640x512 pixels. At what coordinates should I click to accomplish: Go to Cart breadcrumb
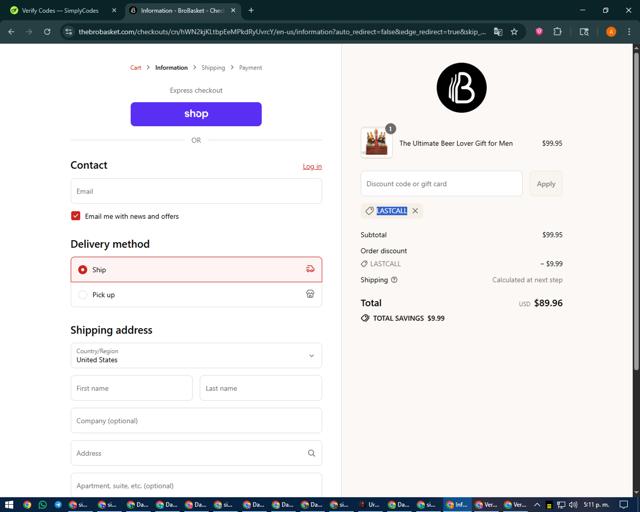pos(136,68)
